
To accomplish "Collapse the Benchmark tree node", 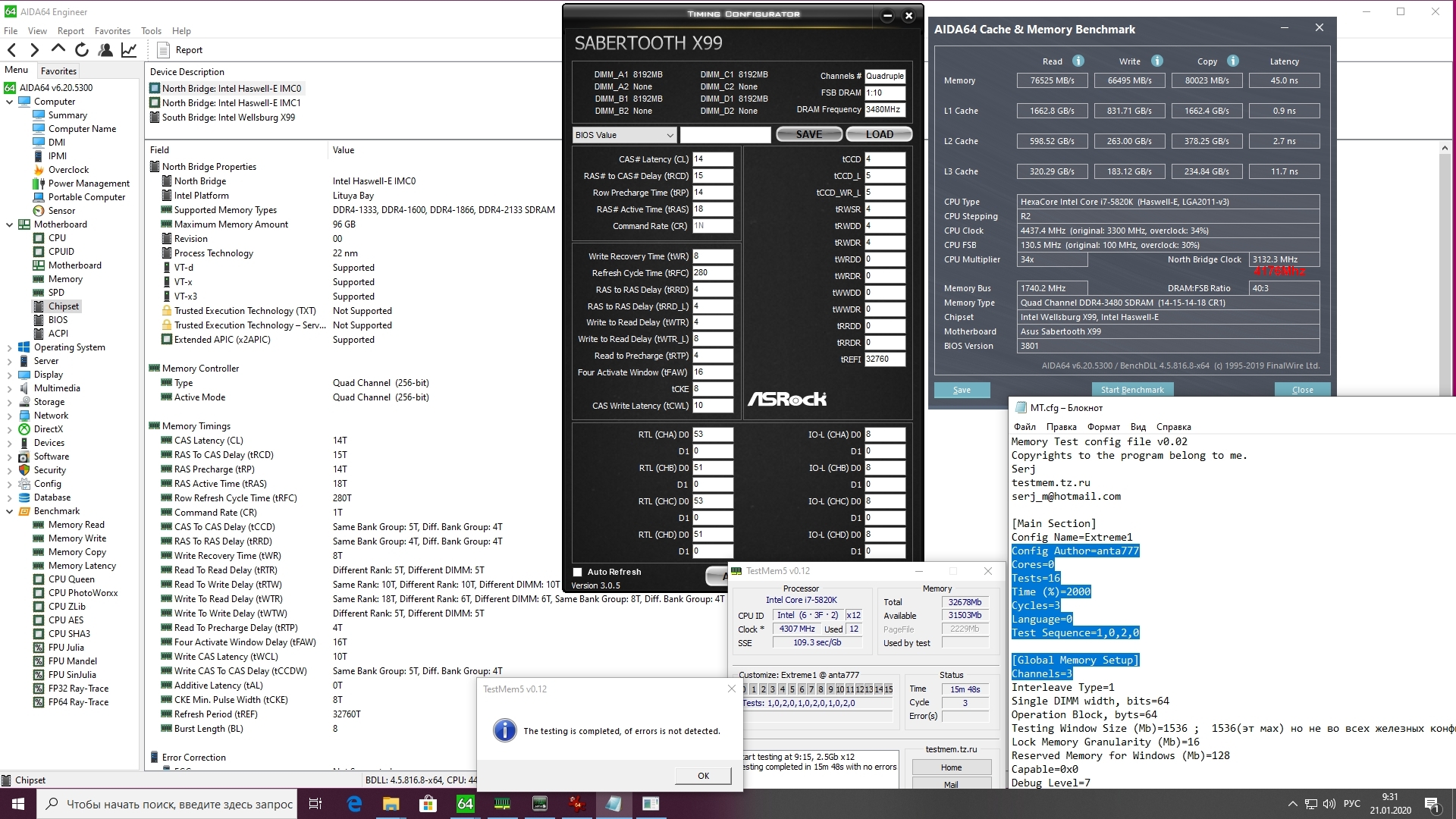I will (x=10, y=511).
